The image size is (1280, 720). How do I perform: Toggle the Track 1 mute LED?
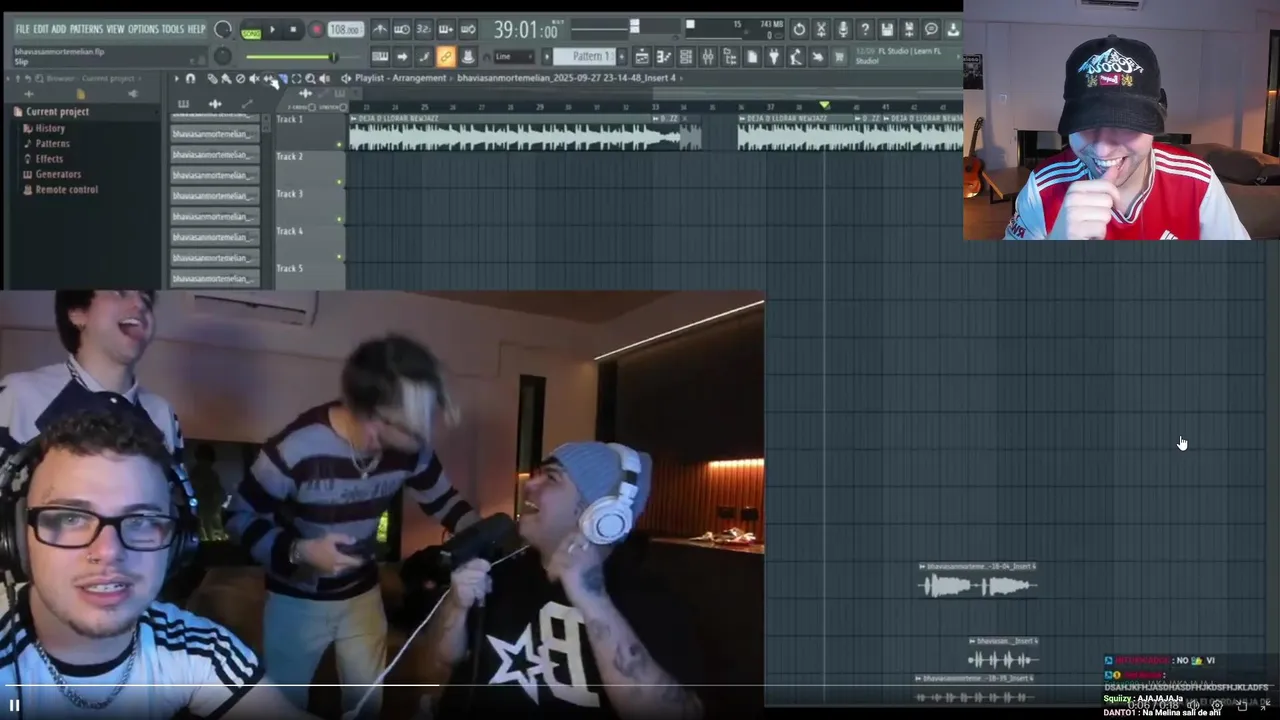(x=340, y=145)
